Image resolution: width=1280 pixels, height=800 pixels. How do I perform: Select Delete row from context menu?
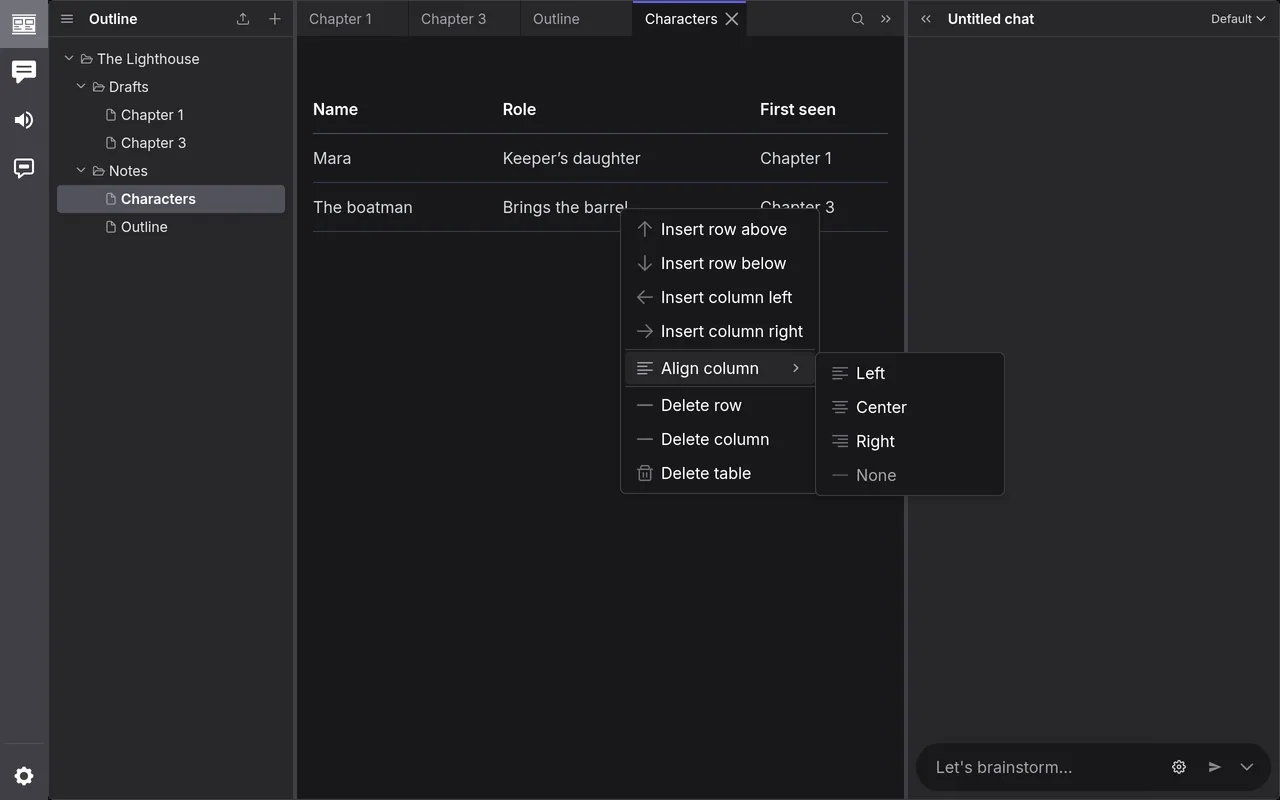[720, 405]
